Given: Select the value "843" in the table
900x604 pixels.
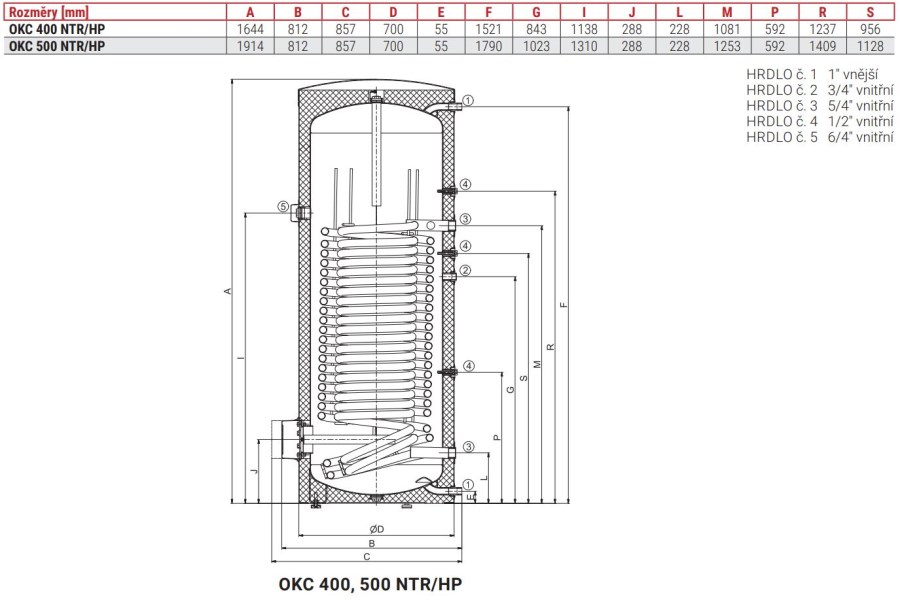Looking at the screenshot, I should point(536,29).
